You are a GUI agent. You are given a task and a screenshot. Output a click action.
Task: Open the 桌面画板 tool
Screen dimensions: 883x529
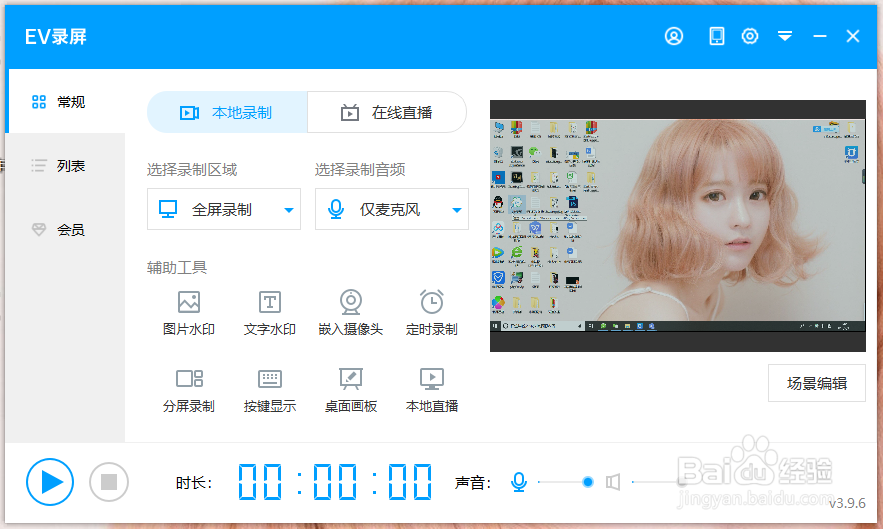(350, 390)
